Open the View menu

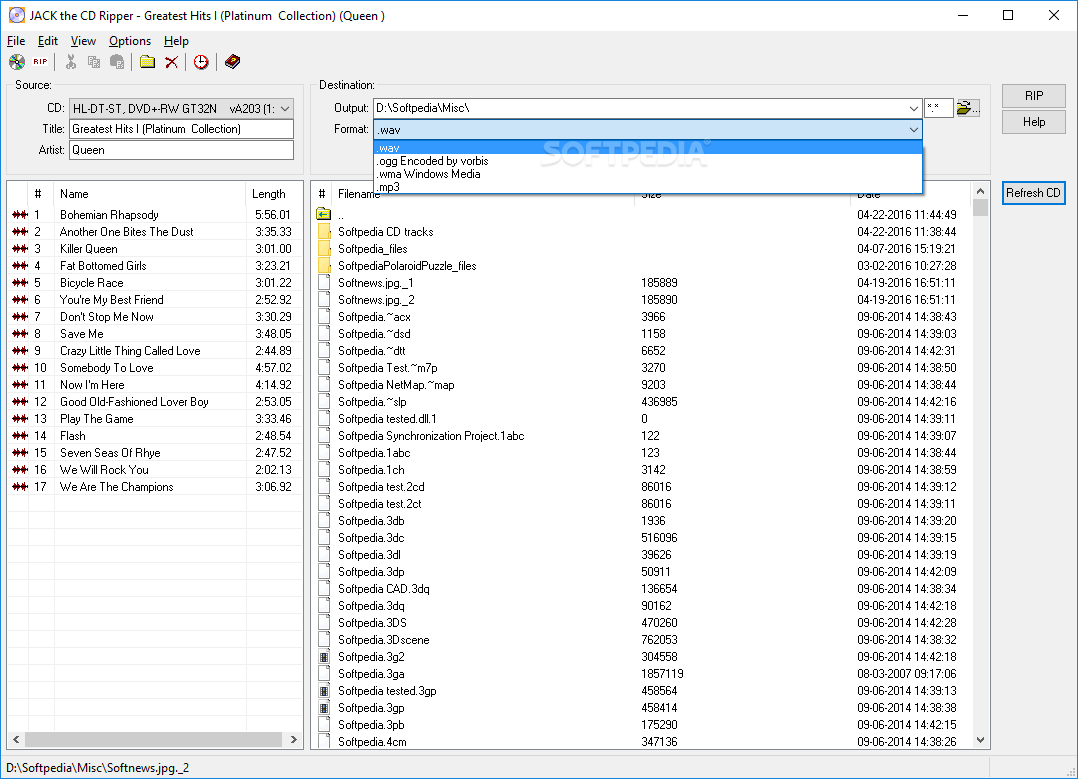(83, 41)
